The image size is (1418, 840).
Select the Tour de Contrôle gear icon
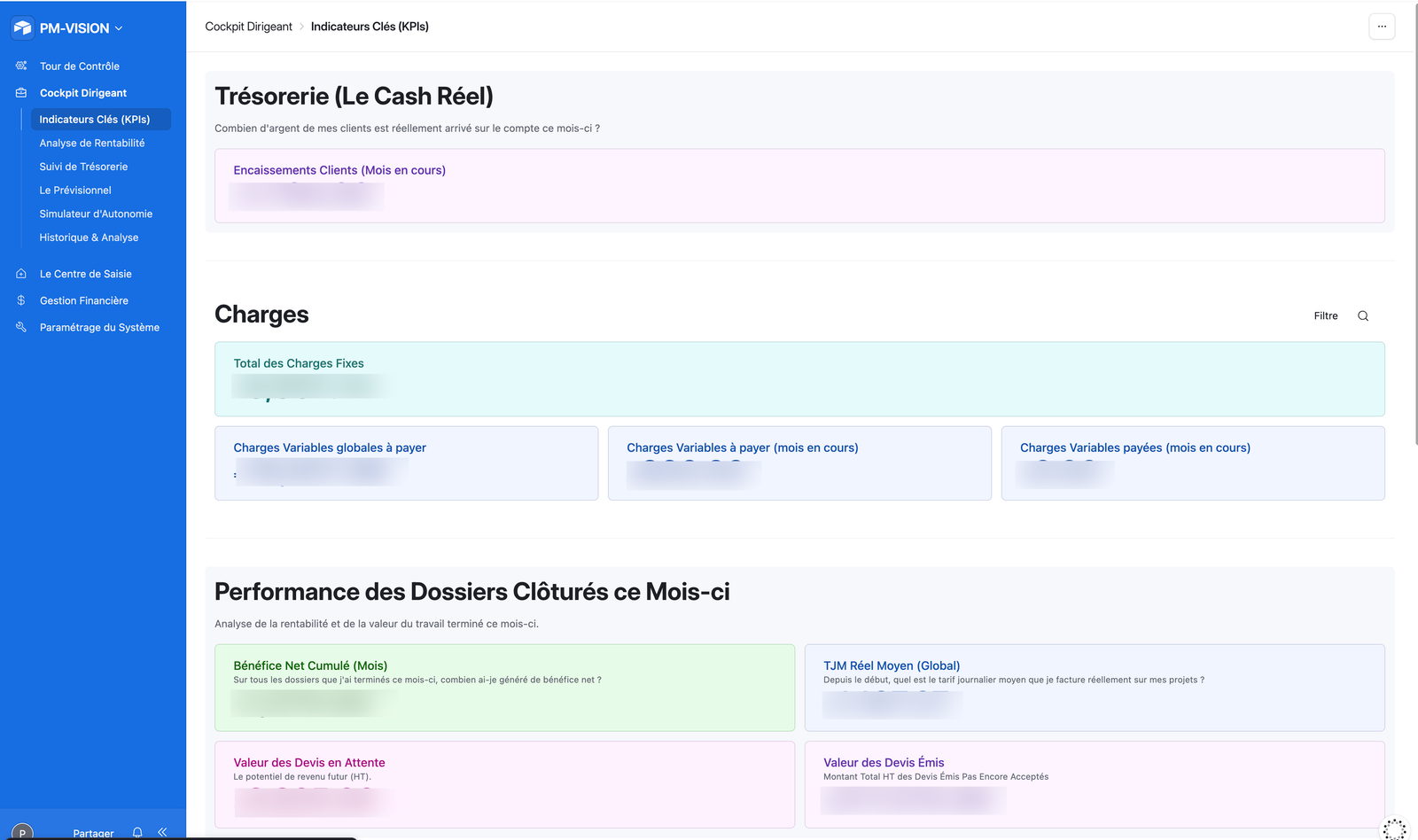tap(20, 66)
